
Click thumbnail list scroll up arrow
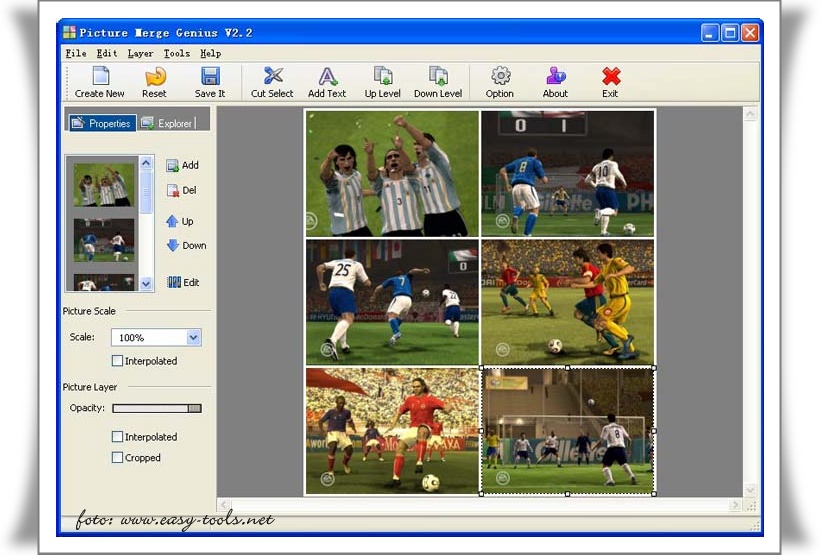tap(146, 163)
